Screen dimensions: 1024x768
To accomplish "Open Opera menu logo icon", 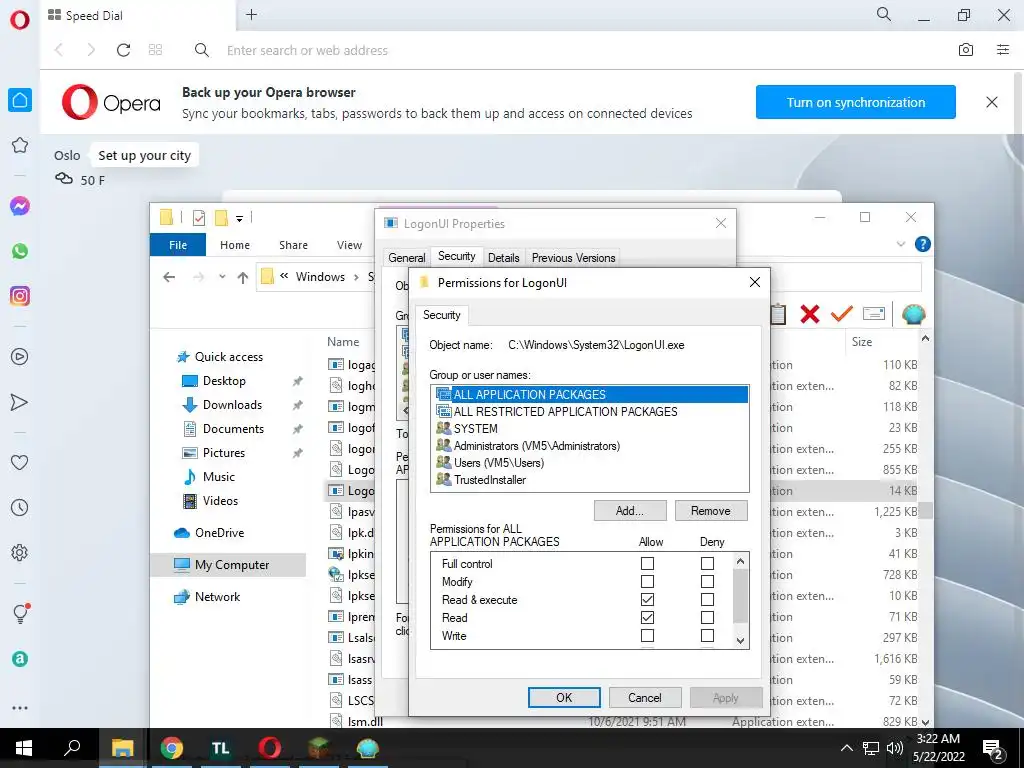I will [20, 20].
